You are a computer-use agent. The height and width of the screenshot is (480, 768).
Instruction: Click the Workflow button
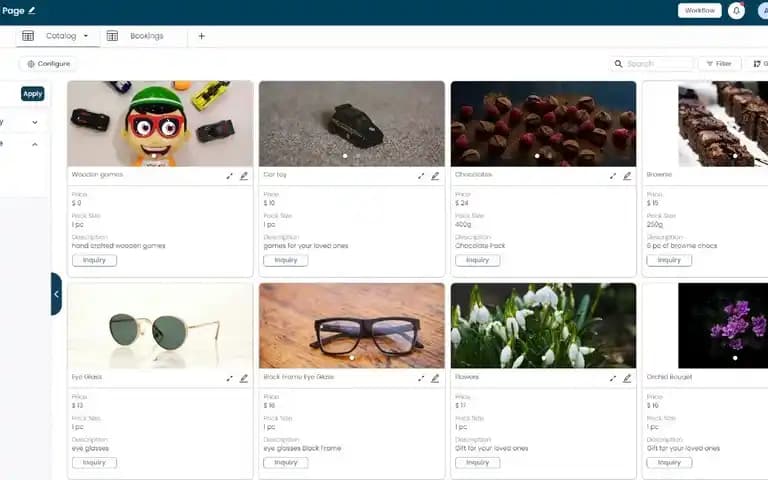click(699, 10)
